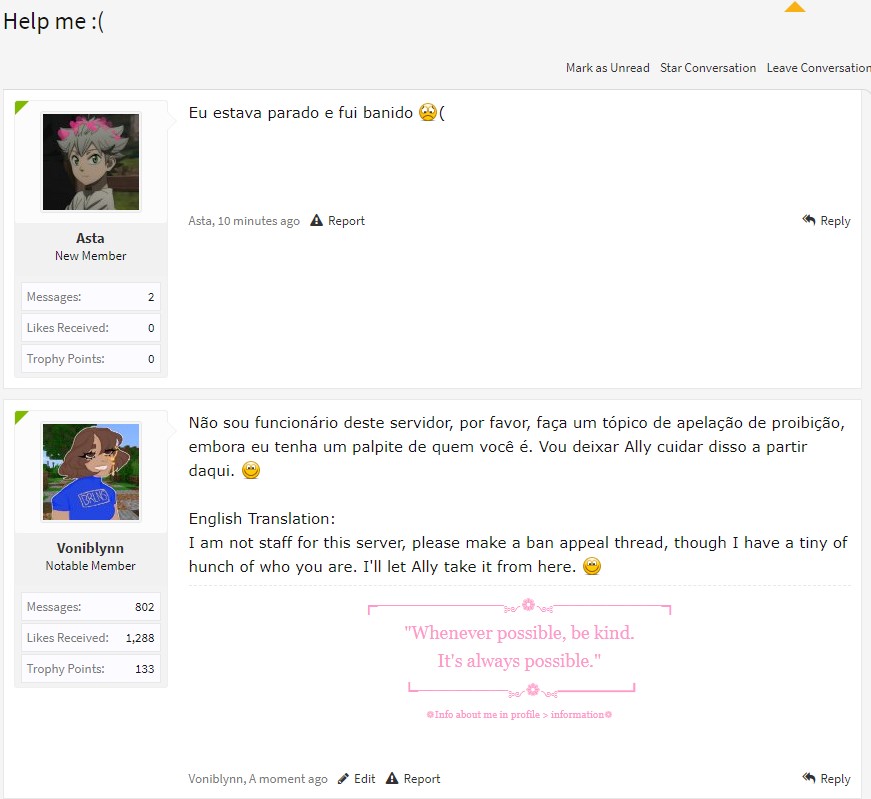The image size is (871, 799).
Task: Star this conversation
Action: (708, 68)
